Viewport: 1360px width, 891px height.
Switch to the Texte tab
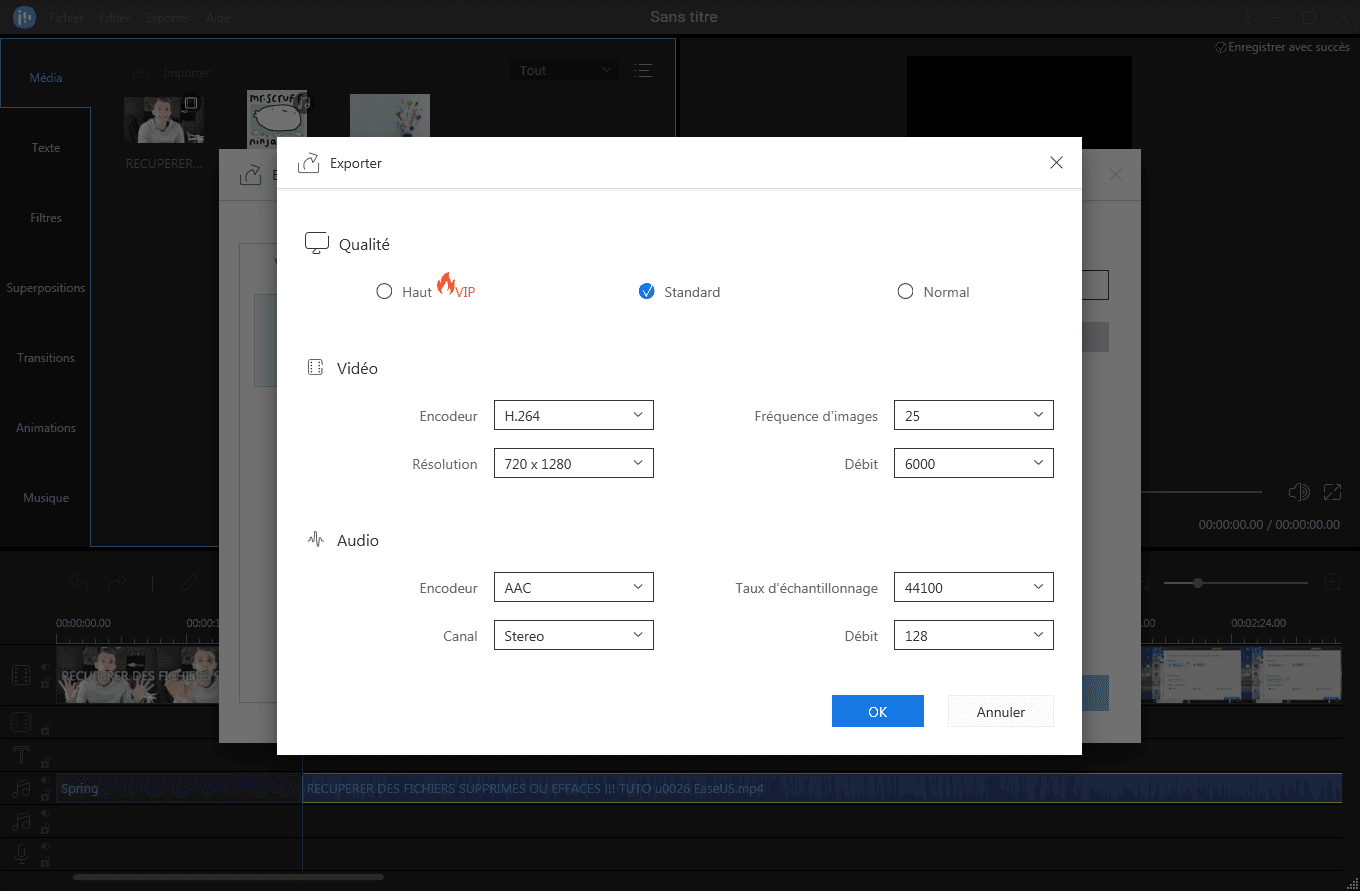click(46, 147)
